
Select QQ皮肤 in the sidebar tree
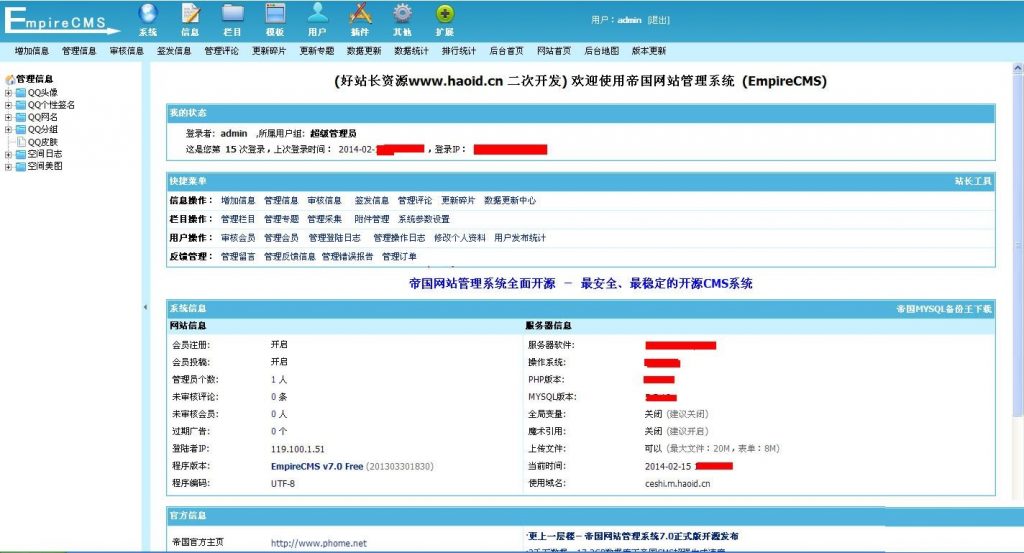[x=42, y=142]
